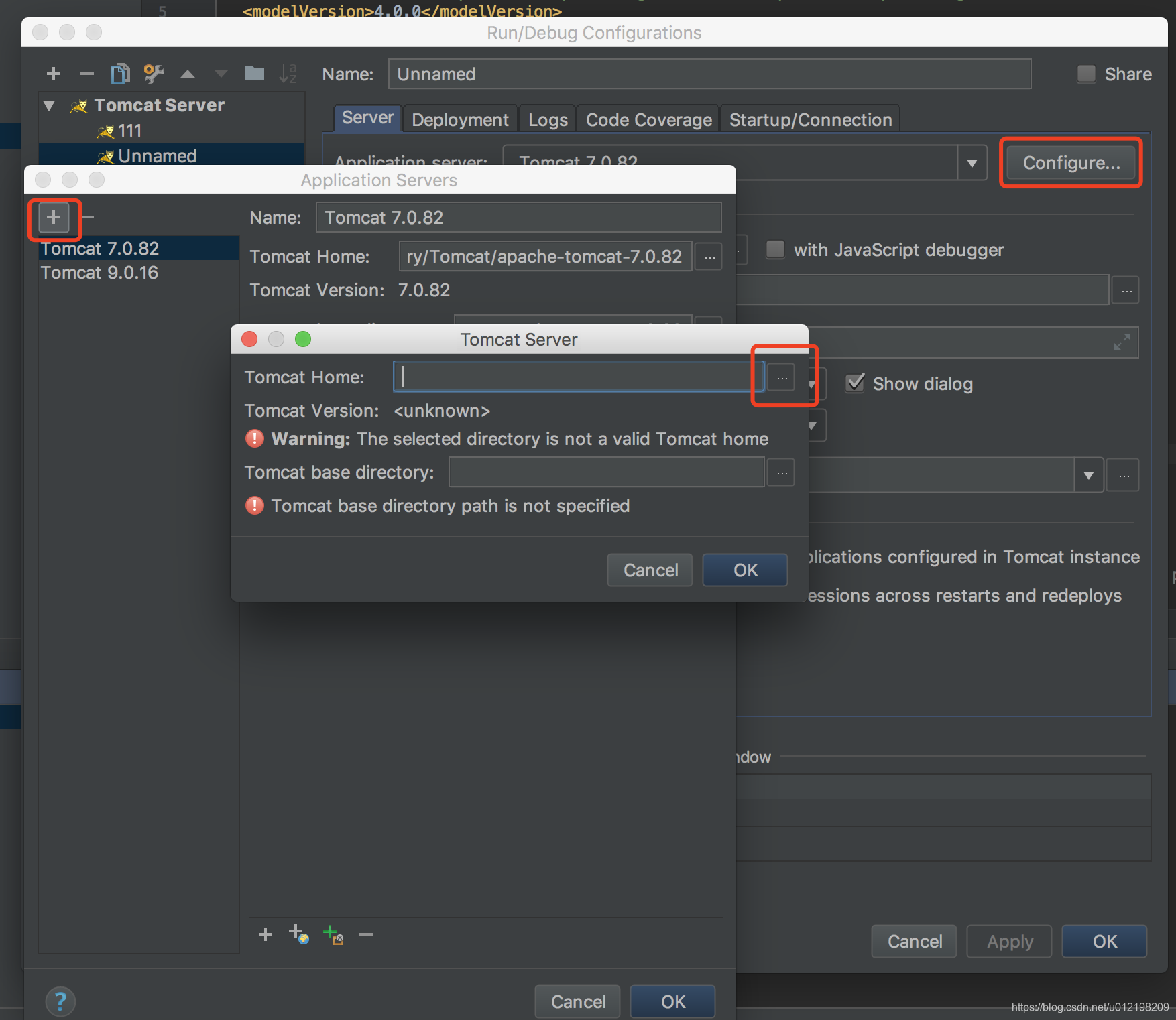Select Tomcat 7.0.82 in server list
This screenshot has height=1020, width=1176.
click(x=139, y=249)
